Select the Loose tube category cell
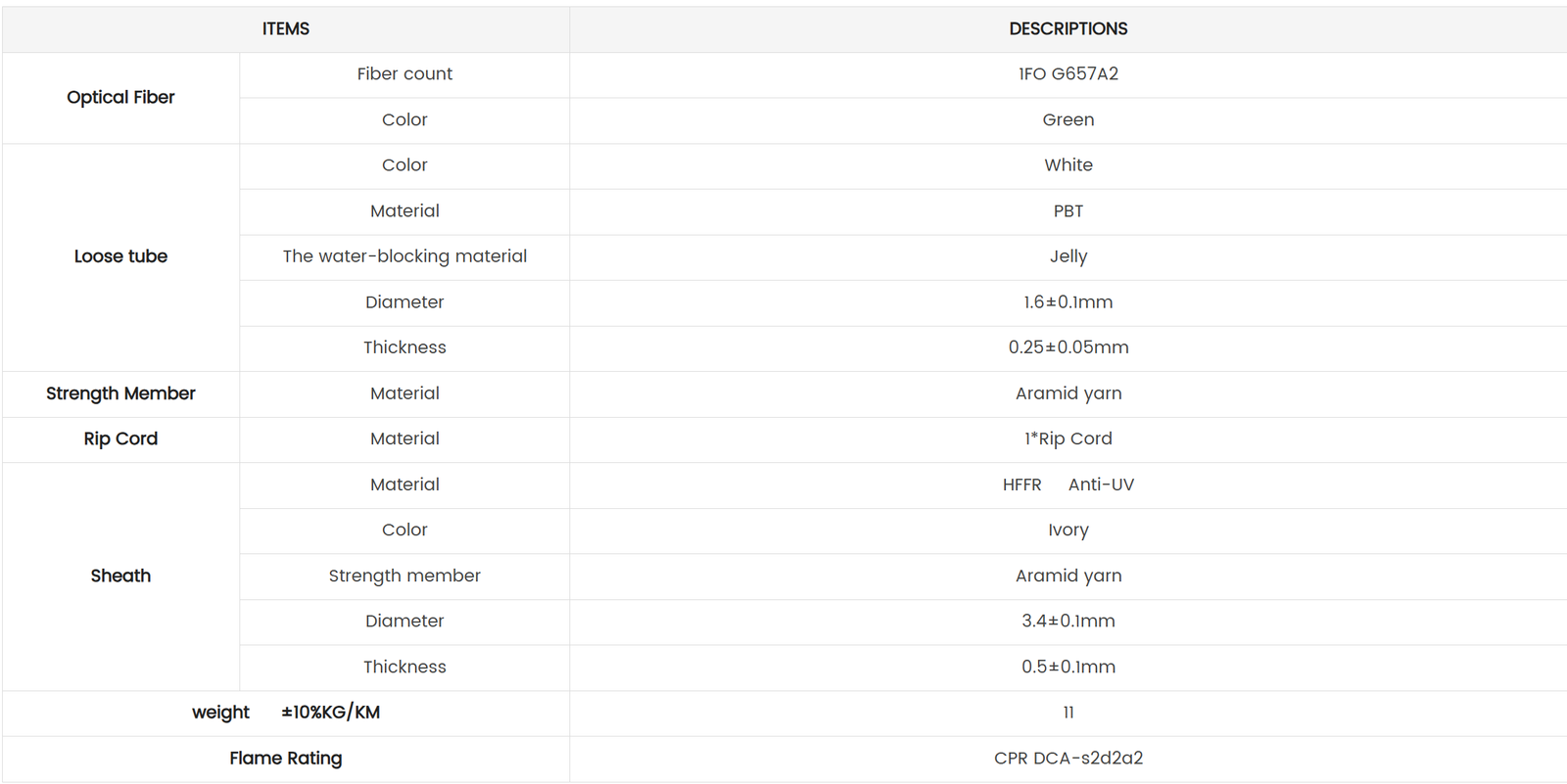The height and width of the screenshot is (784, 1567). pyautogui.click(x=120, y=256)
